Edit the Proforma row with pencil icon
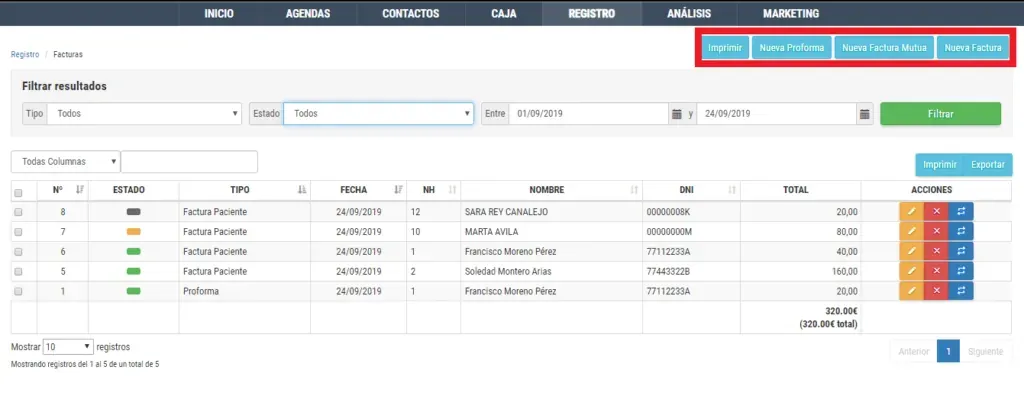 tap(911, 291)
